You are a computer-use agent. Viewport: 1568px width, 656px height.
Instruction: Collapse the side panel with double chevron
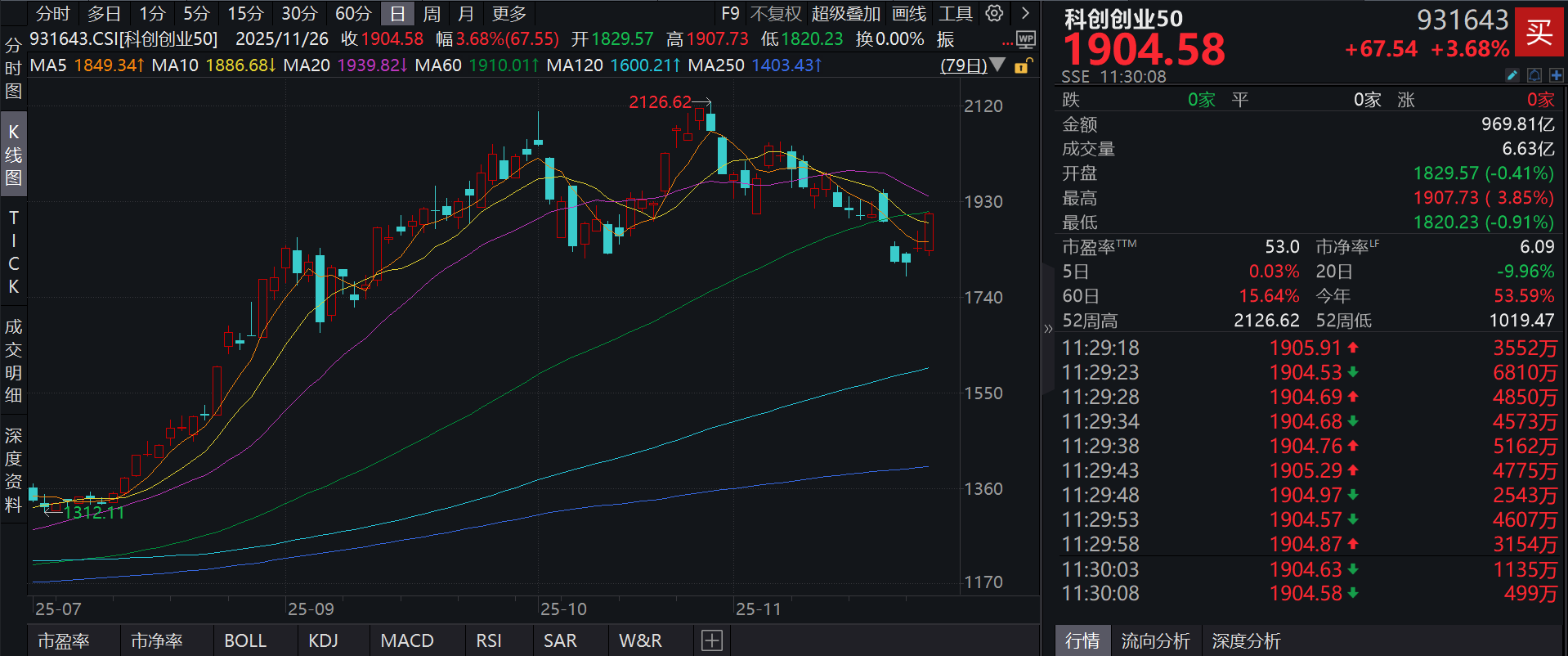(1048, 329)
